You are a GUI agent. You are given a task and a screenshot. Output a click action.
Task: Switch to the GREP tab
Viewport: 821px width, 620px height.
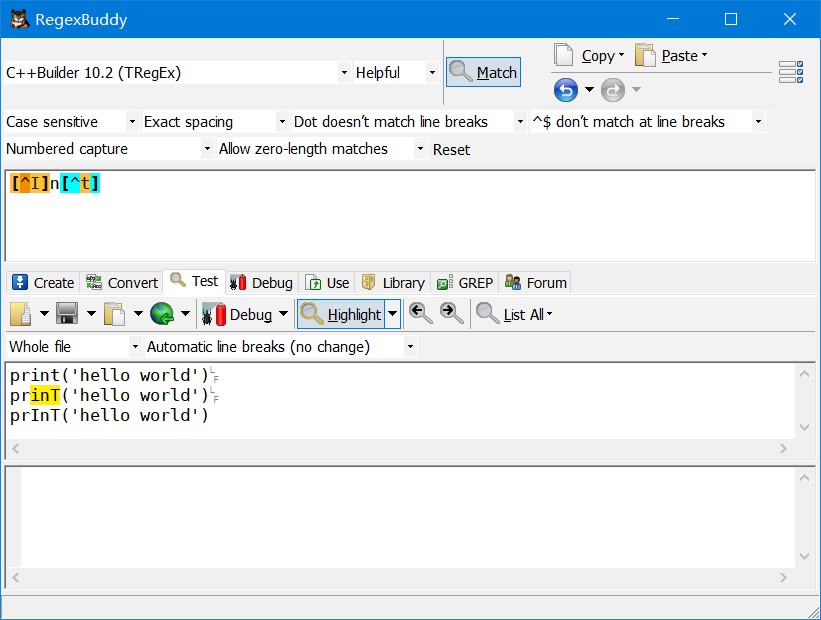tap(465, 283)
